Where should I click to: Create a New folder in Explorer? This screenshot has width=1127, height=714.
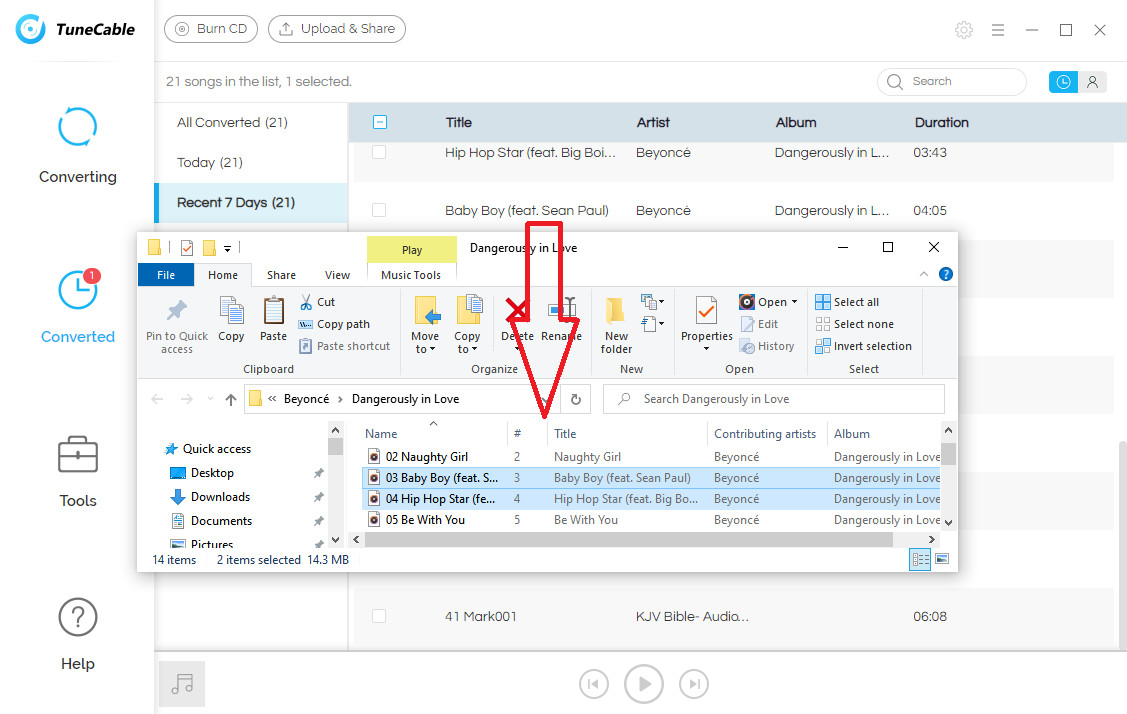(616, 326)
